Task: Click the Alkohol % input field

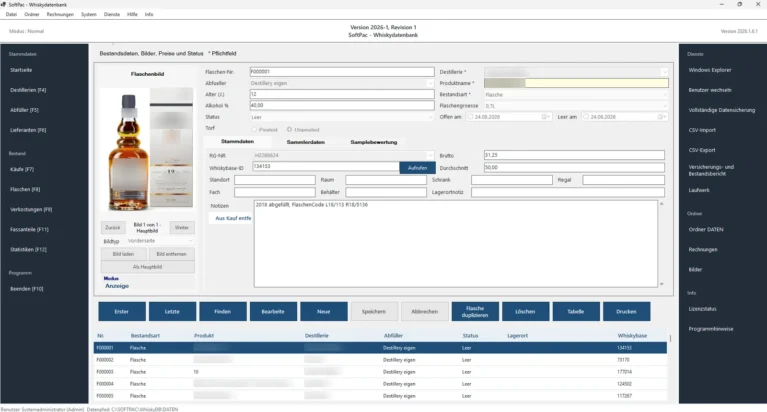Action: coord(342,105)
